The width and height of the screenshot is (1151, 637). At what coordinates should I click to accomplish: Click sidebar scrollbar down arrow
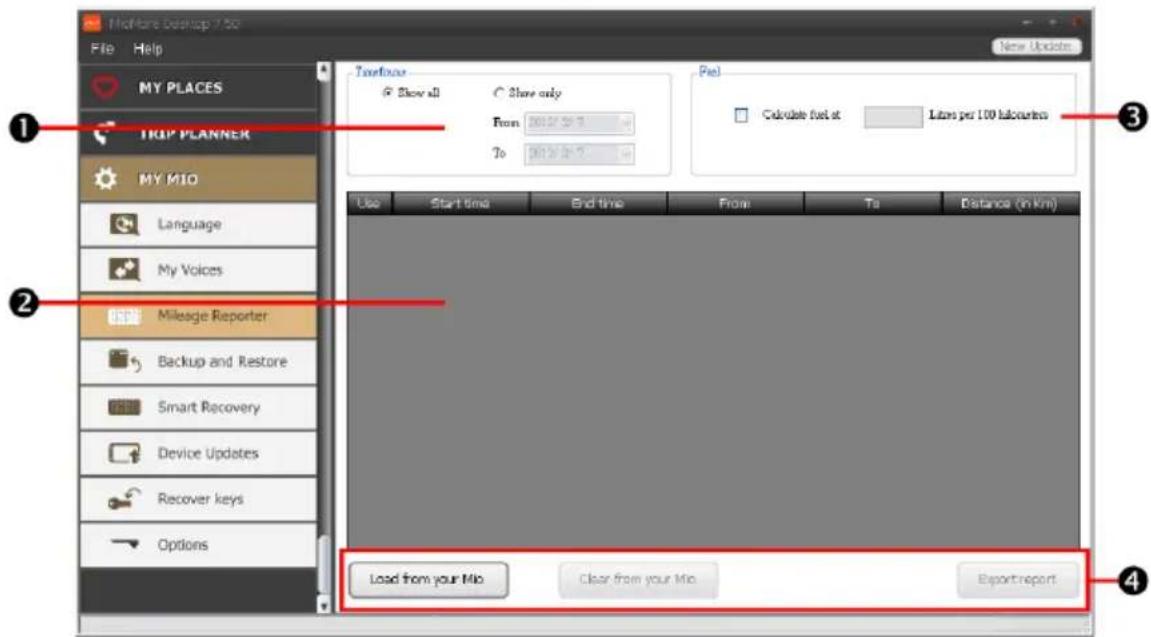click(323, 605)
